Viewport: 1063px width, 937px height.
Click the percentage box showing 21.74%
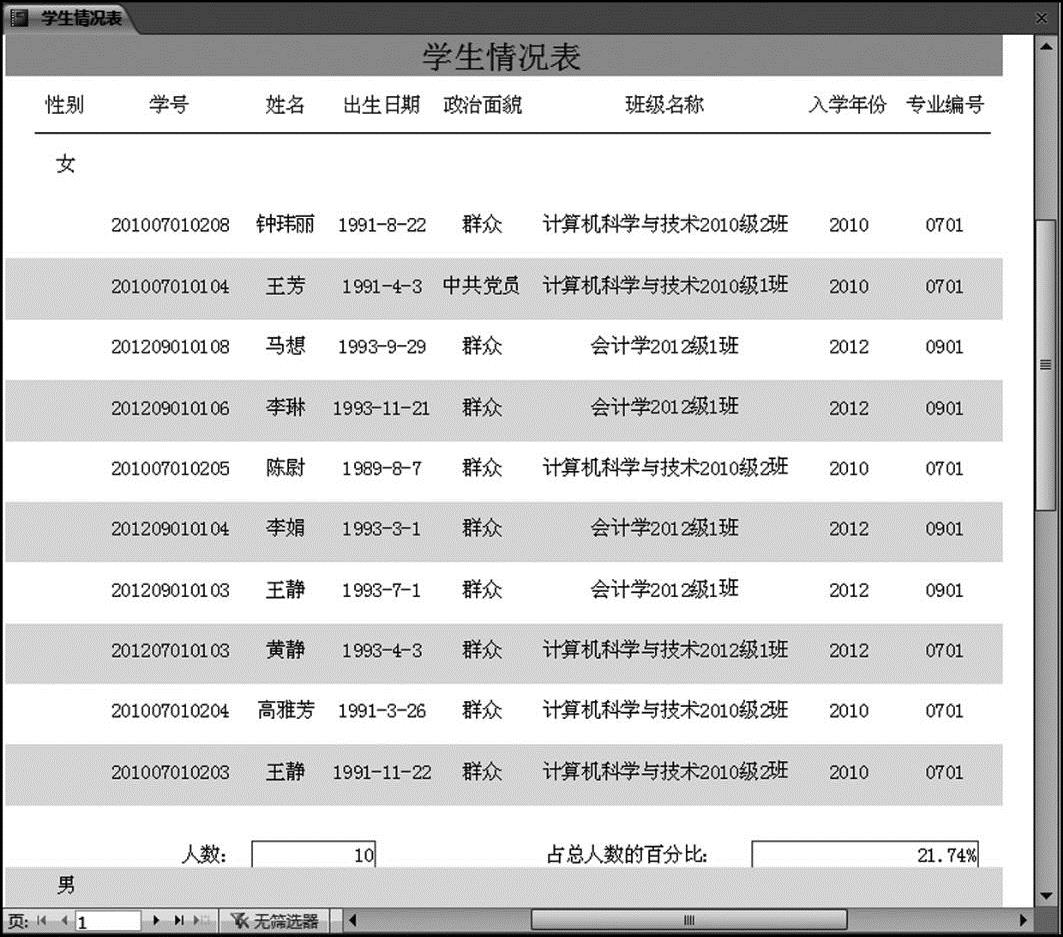[865, 854]
